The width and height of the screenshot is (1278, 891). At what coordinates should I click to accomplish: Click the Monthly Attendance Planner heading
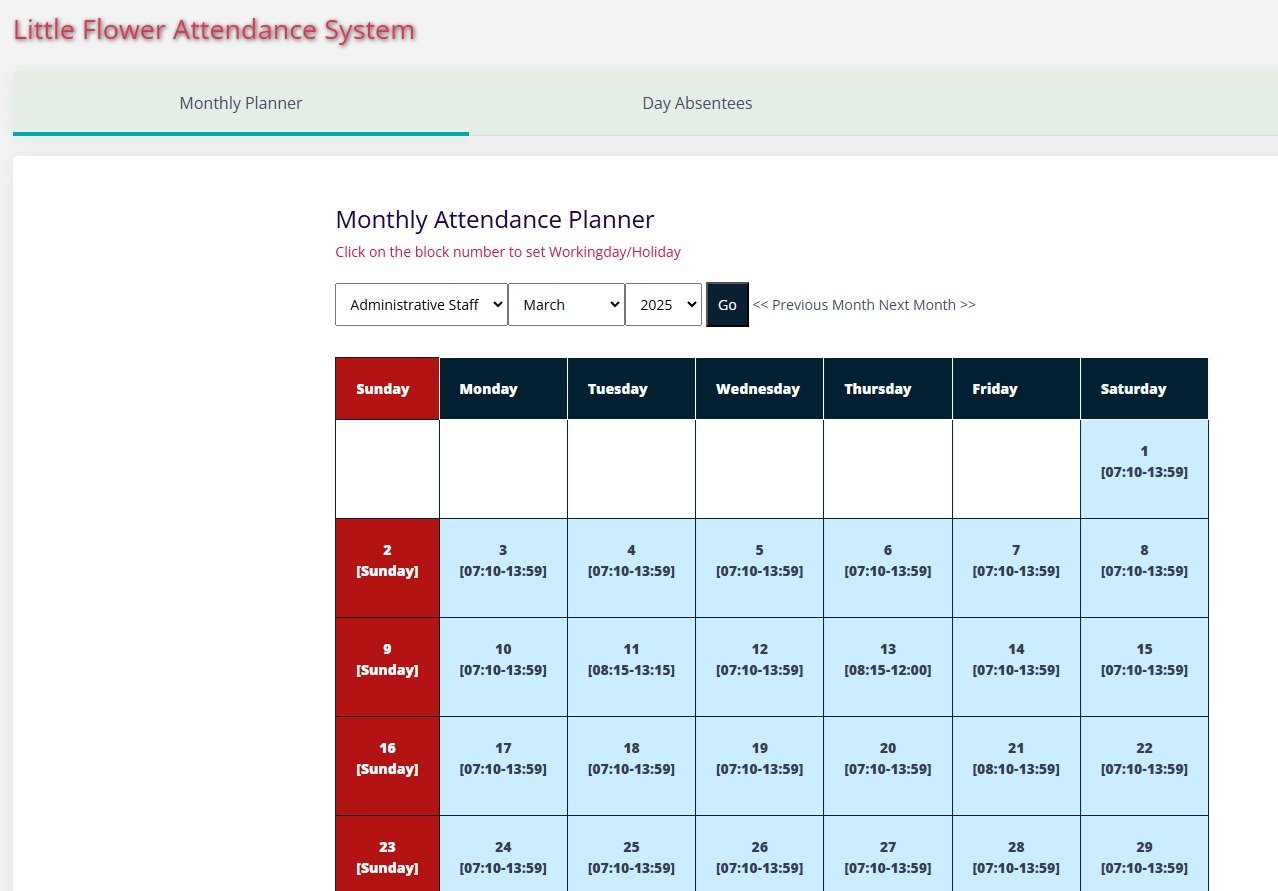(495, 220)
